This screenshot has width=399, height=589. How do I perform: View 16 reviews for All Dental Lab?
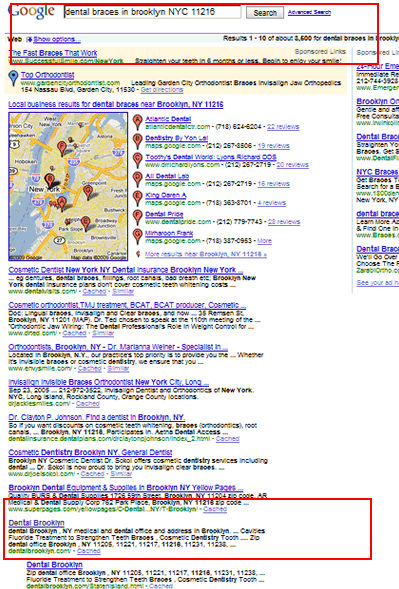[273, 184]
